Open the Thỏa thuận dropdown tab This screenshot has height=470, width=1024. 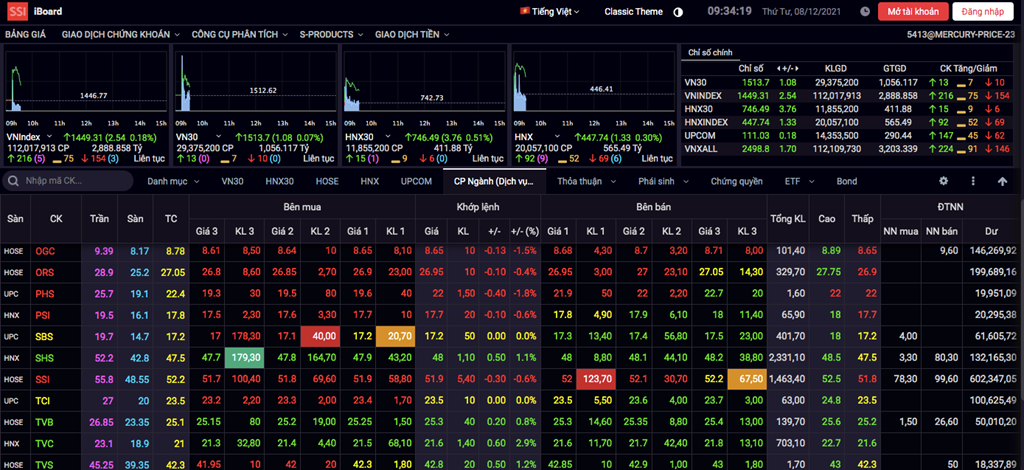[584, 181]
